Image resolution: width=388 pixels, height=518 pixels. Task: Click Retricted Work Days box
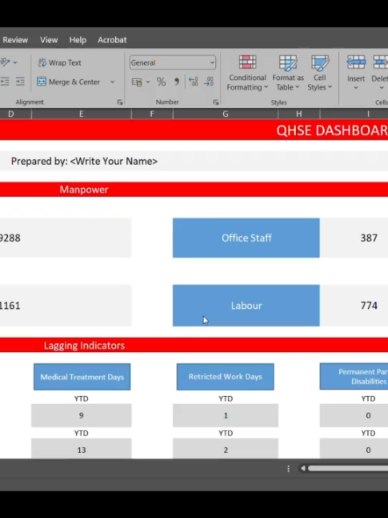[x=225, y=377]
